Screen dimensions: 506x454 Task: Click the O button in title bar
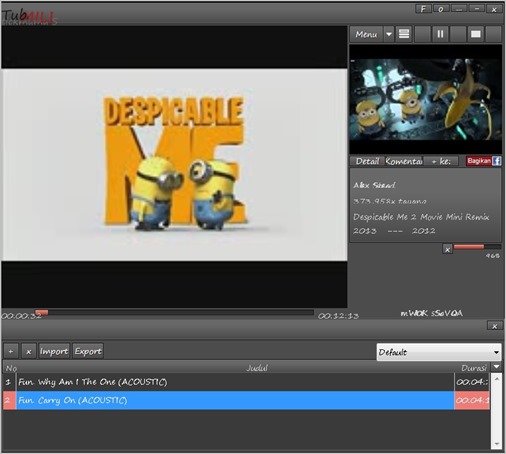point(441,9)
